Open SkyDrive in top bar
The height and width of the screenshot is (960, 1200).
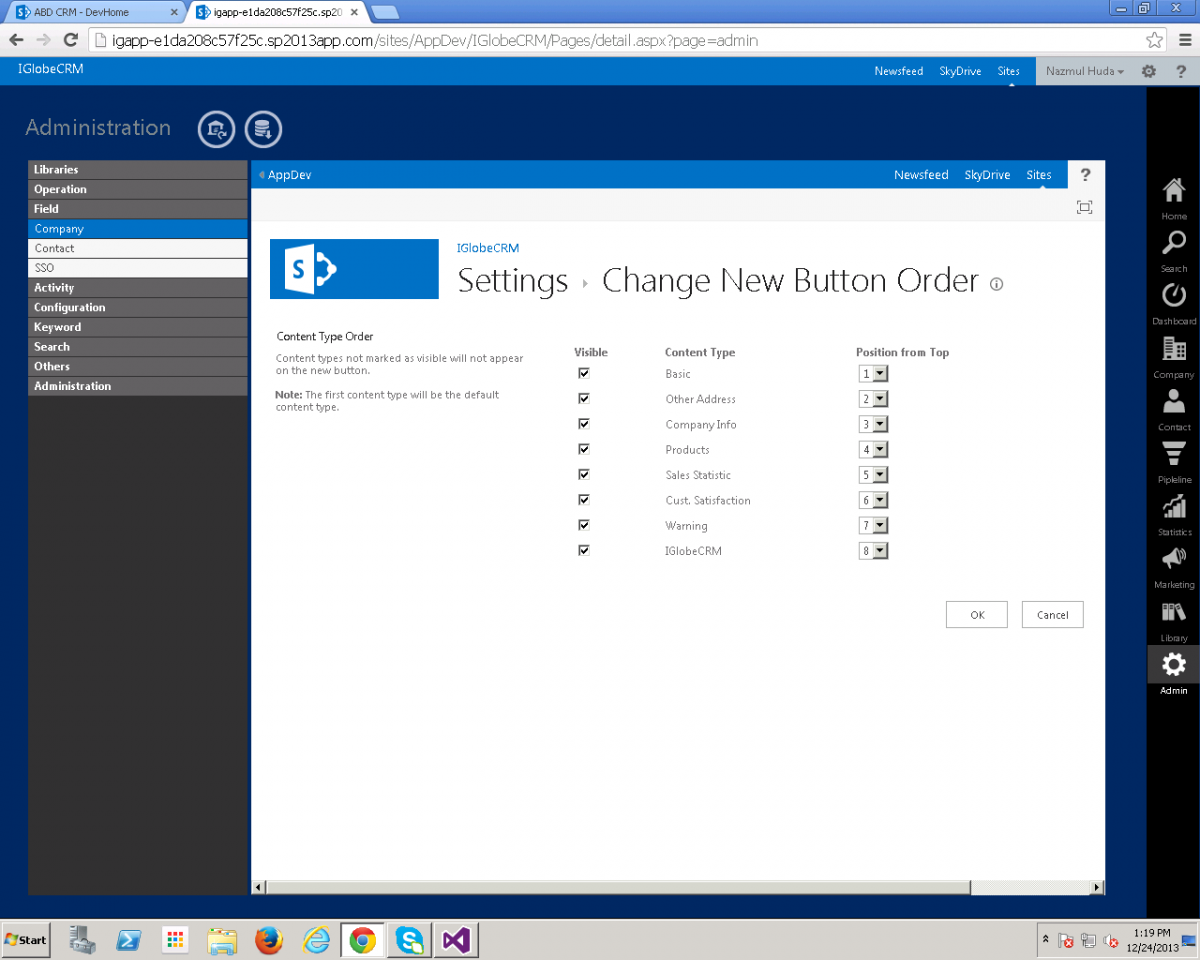tap(960, 71)
